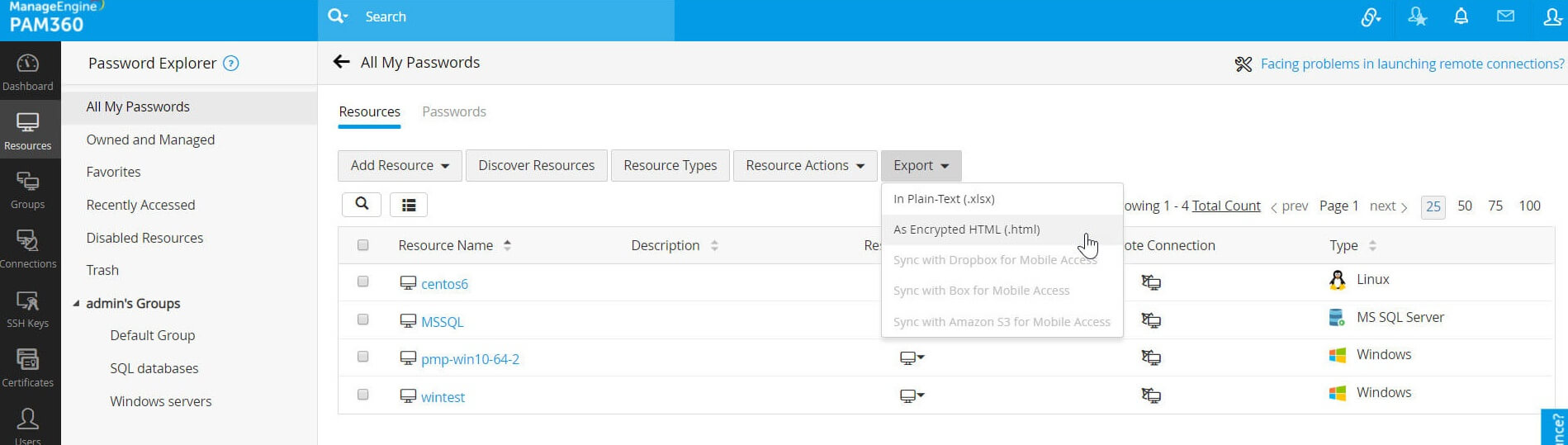The width and height of the screenshot is (1568, 445).
Task: Open the Dashboard sidebar icon
Action: [27, 72]
